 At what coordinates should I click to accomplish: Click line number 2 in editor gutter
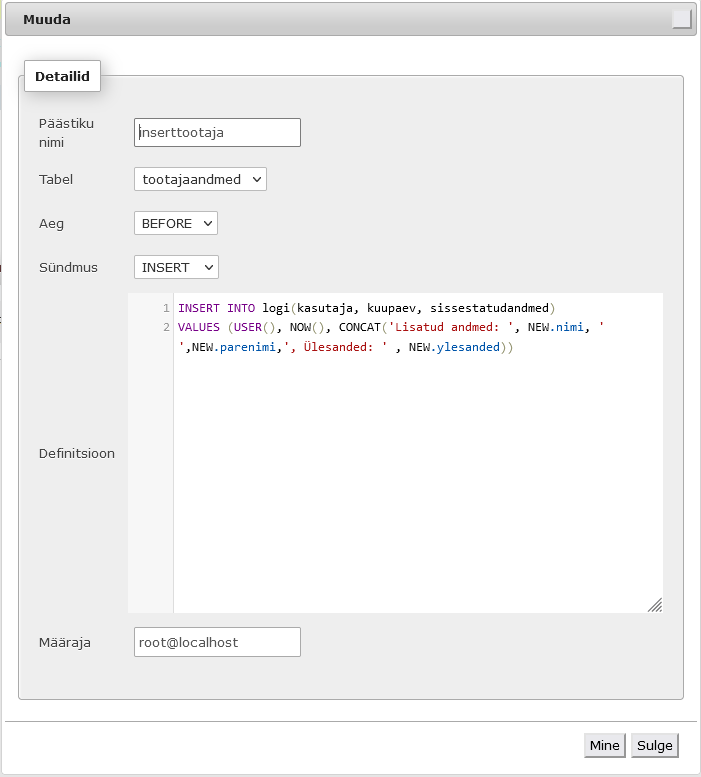pos(166,328)
